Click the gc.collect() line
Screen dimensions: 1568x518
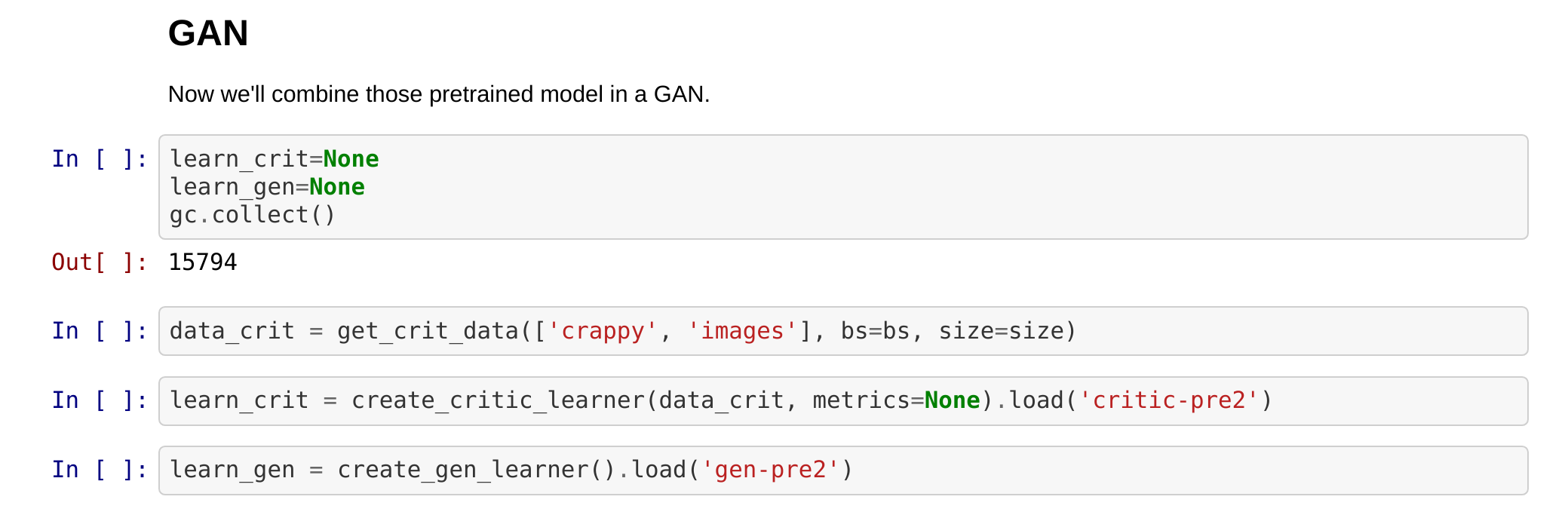253,215
